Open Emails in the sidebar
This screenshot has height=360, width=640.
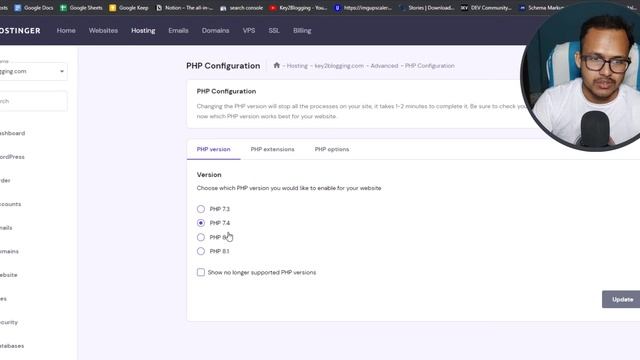(6, 228)
